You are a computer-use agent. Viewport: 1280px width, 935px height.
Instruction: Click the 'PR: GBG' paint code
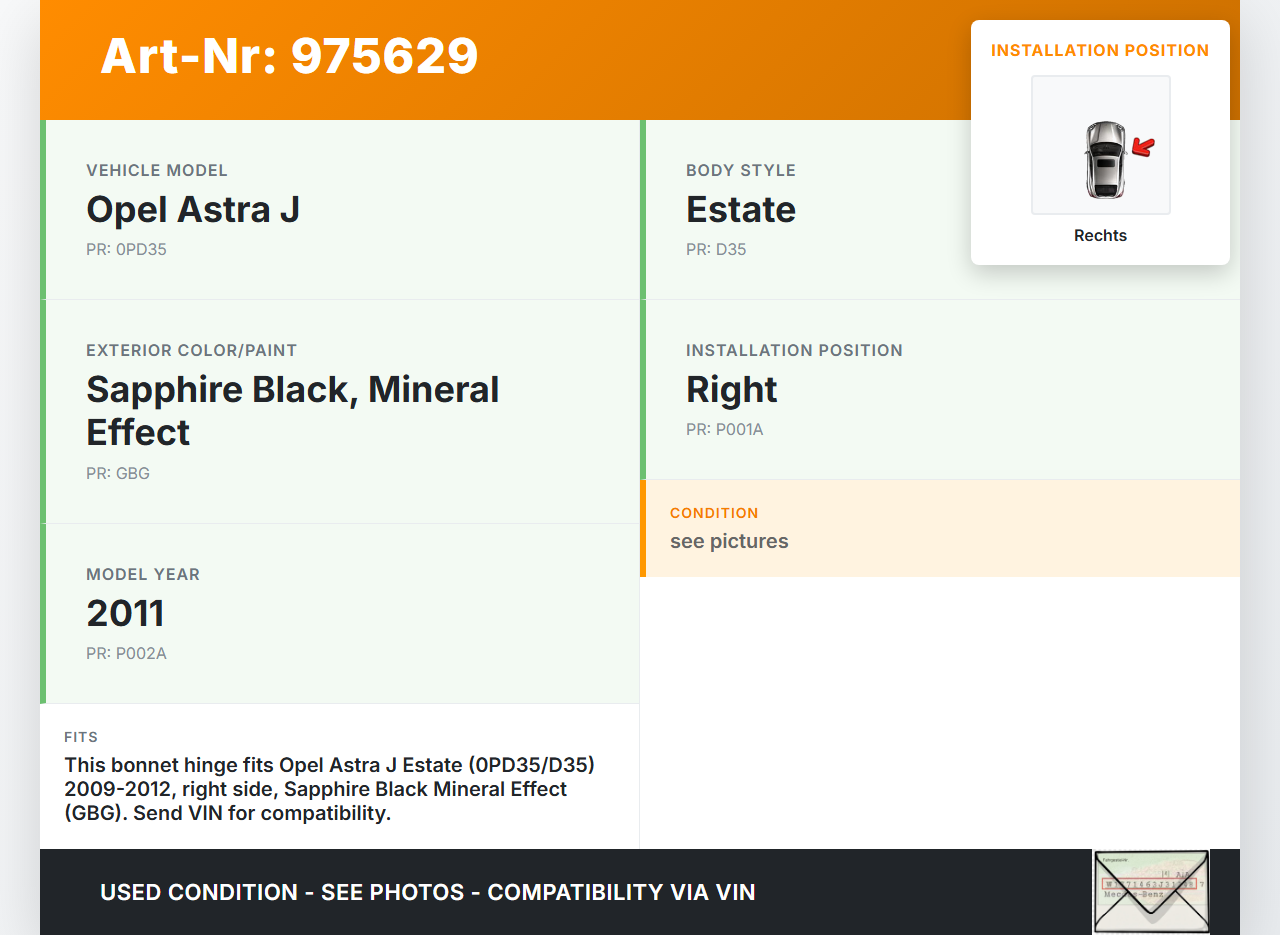118,473
